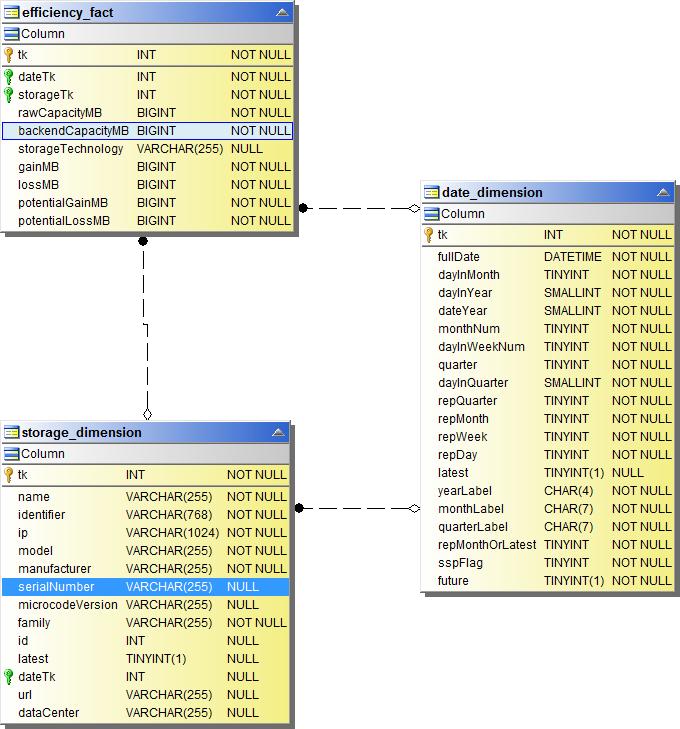680x729 pixels.
Task: Select the name column in storage_dimension
Action: pyautogui.click(x=145, y=497)
